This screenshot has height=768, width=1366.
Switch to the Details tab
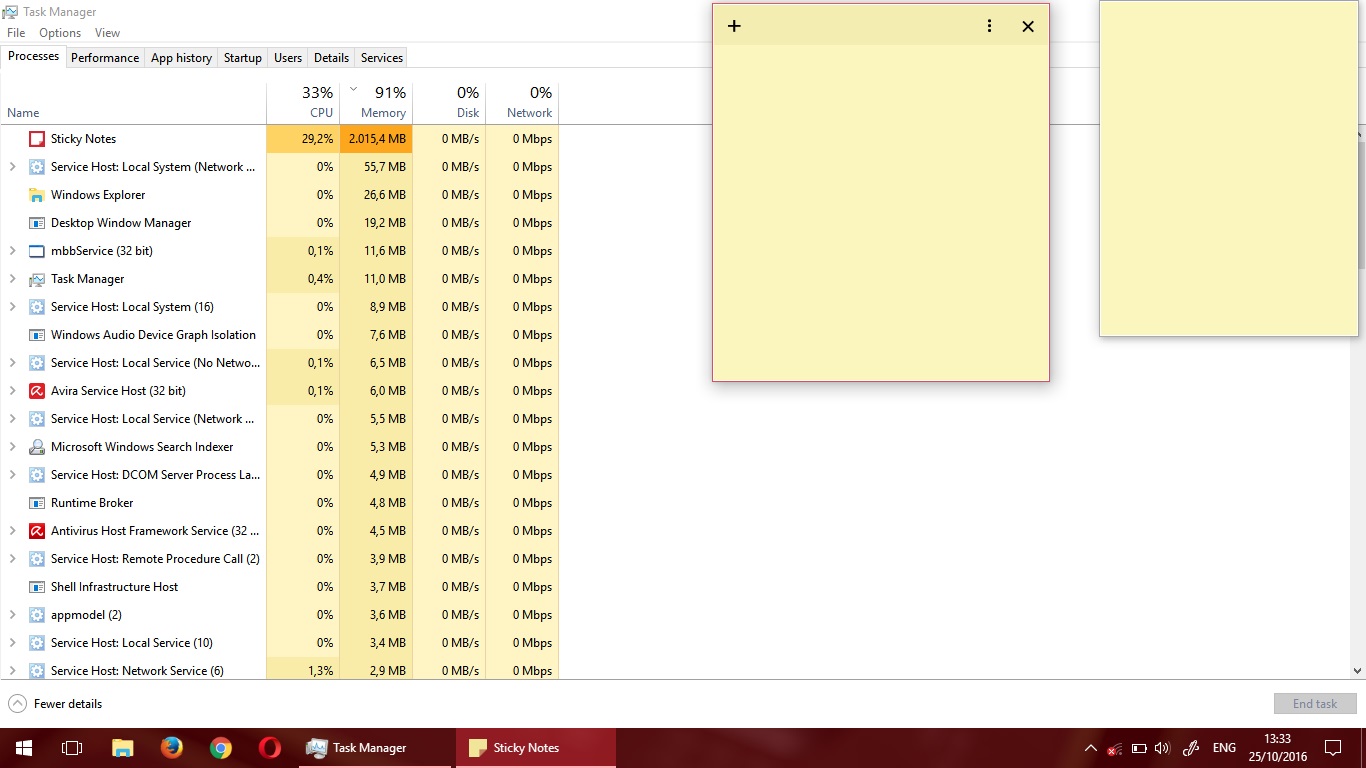(x=331, y=58)
